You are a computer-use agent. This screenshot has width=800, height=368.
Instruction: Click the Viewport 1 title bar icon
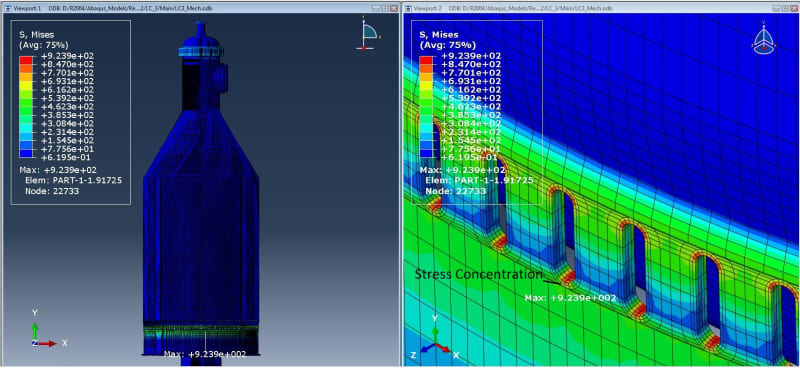click(7, 9)
